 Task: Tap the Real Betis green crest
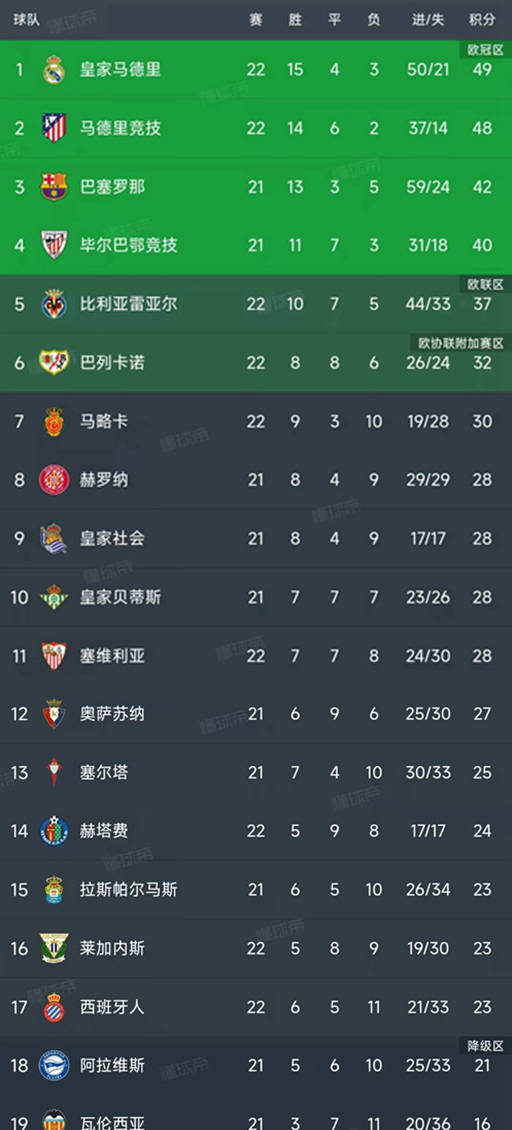coord(53,597)
